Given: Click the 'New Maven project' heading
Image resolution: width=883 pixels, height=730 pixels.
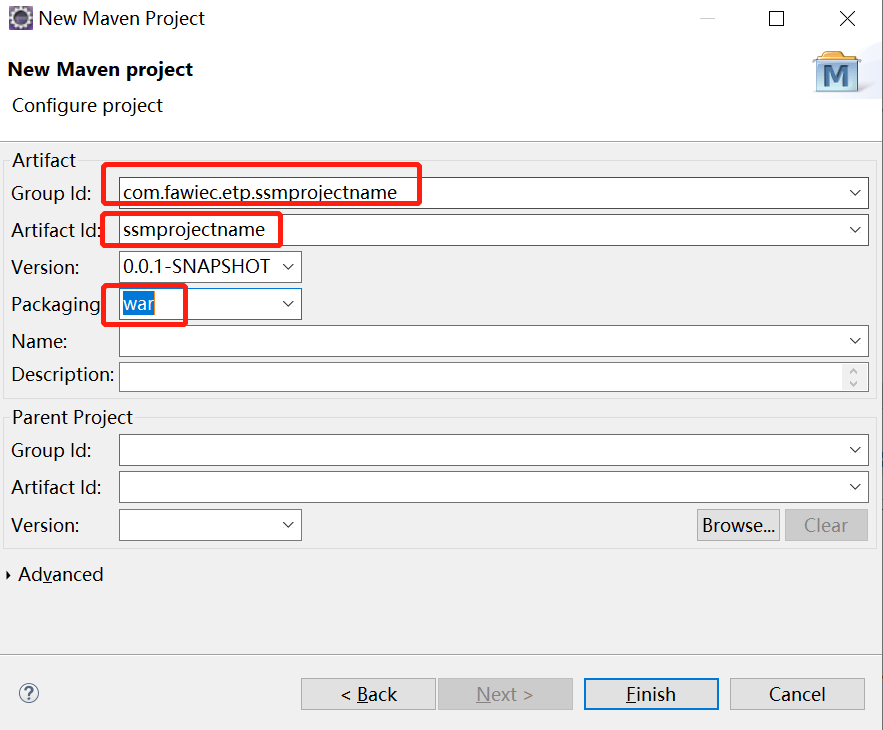Looking at the screenshot, I should (100, 69).
